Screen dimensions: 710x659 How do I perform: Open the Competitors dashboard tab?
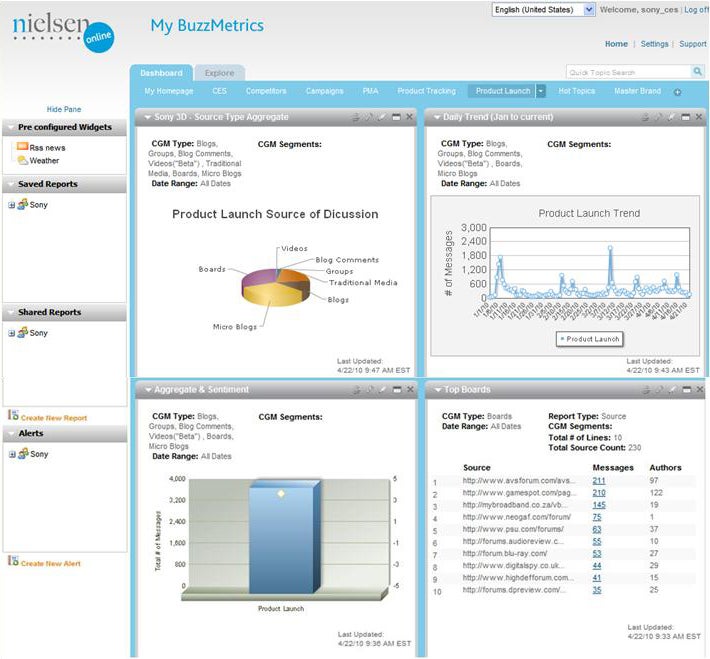266,91
